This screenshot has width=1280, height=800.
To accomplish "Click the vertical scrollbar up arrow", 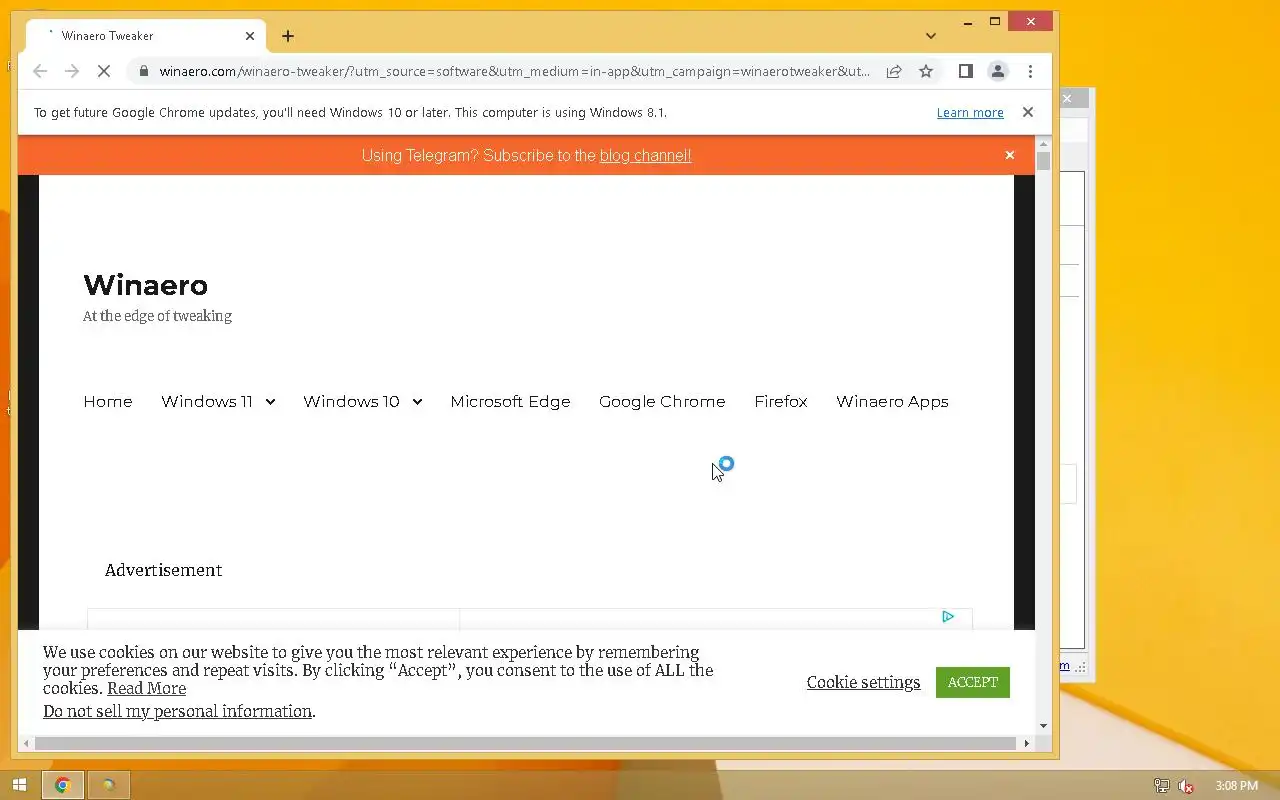I will click(1044, 144).
